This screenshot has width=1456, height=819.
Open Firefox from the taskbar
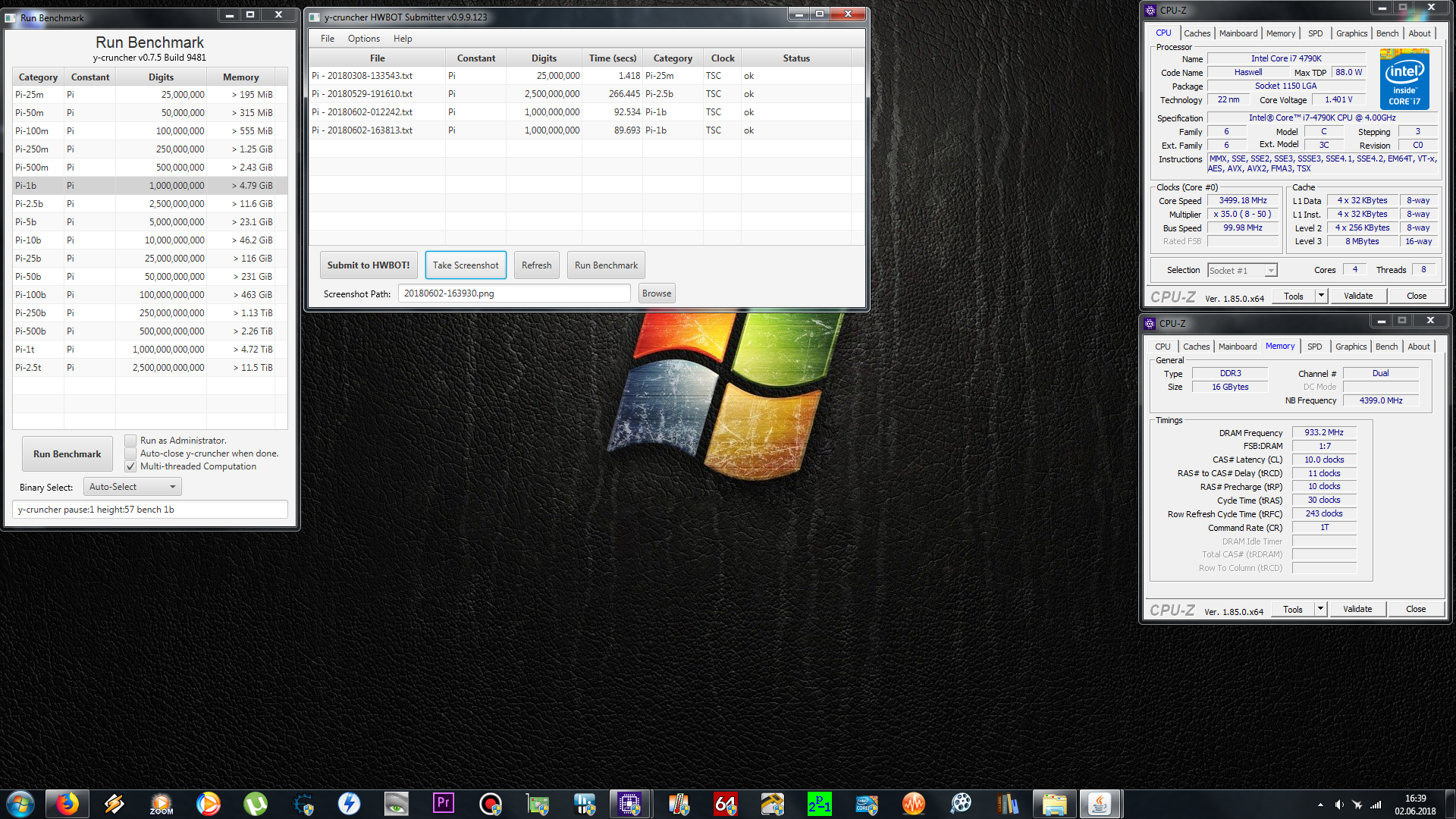67,804
